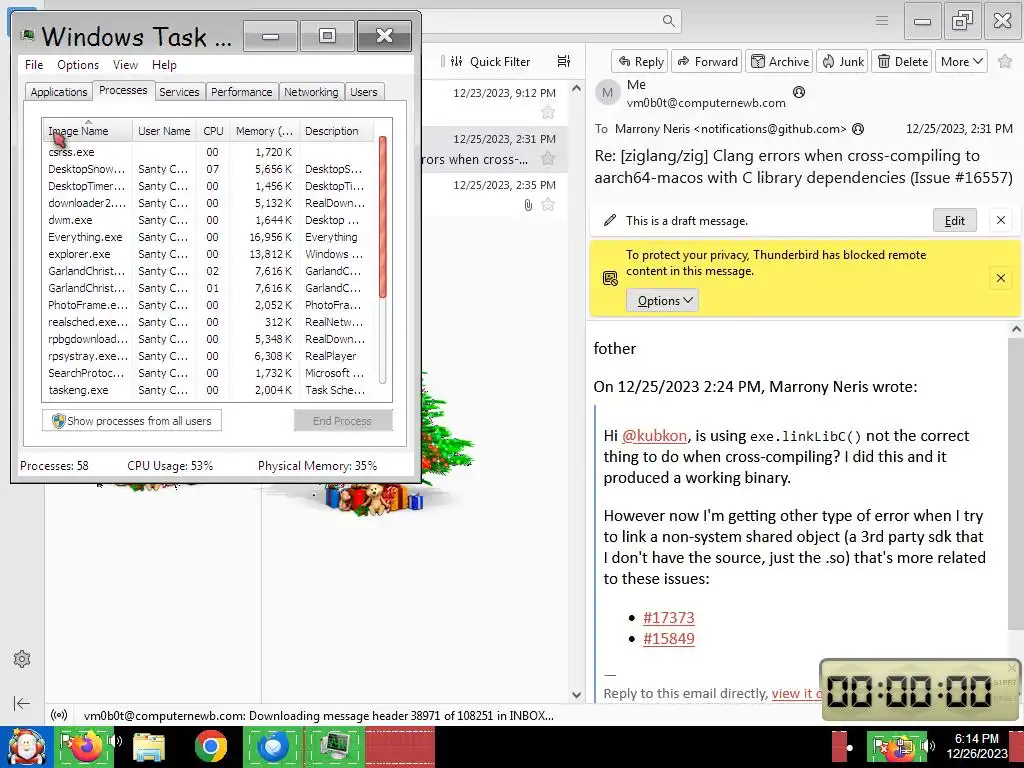This screenshot has height=768, width=1024.
Task: Star the open message in header
Action: [x=1005, y=61]
